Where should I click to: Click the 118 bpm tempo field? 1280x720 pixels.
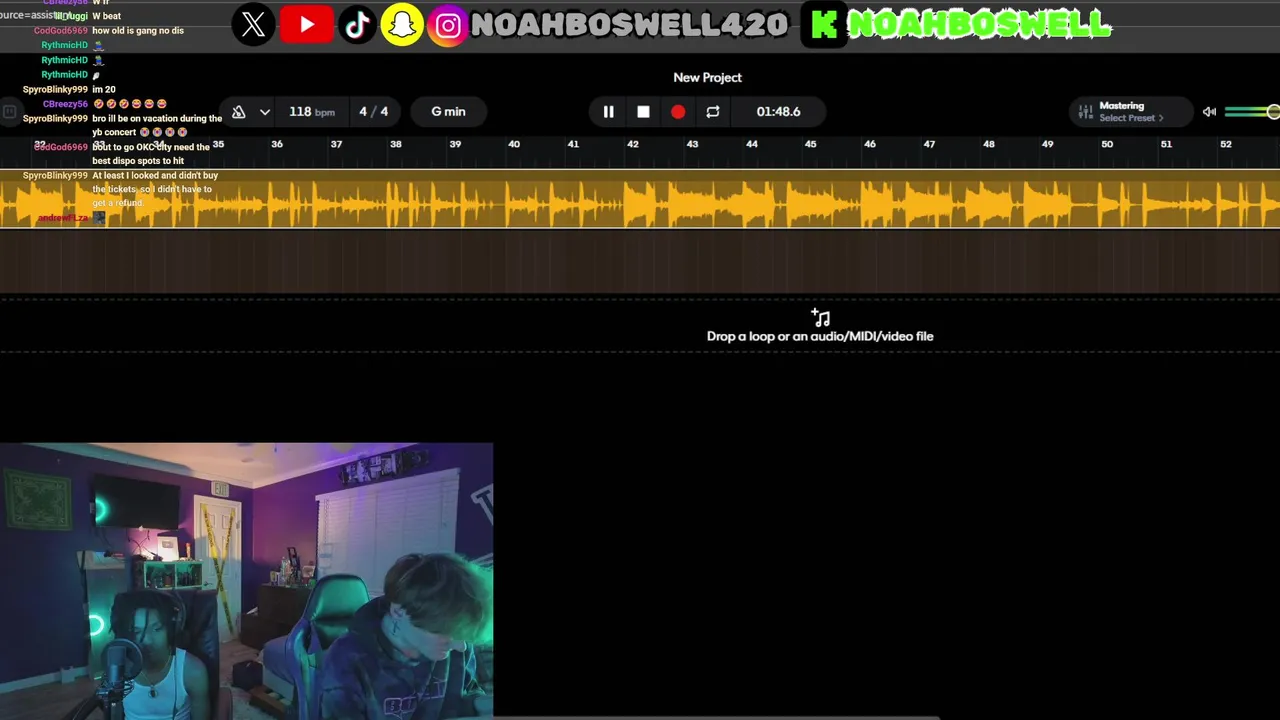click(311, 112)
